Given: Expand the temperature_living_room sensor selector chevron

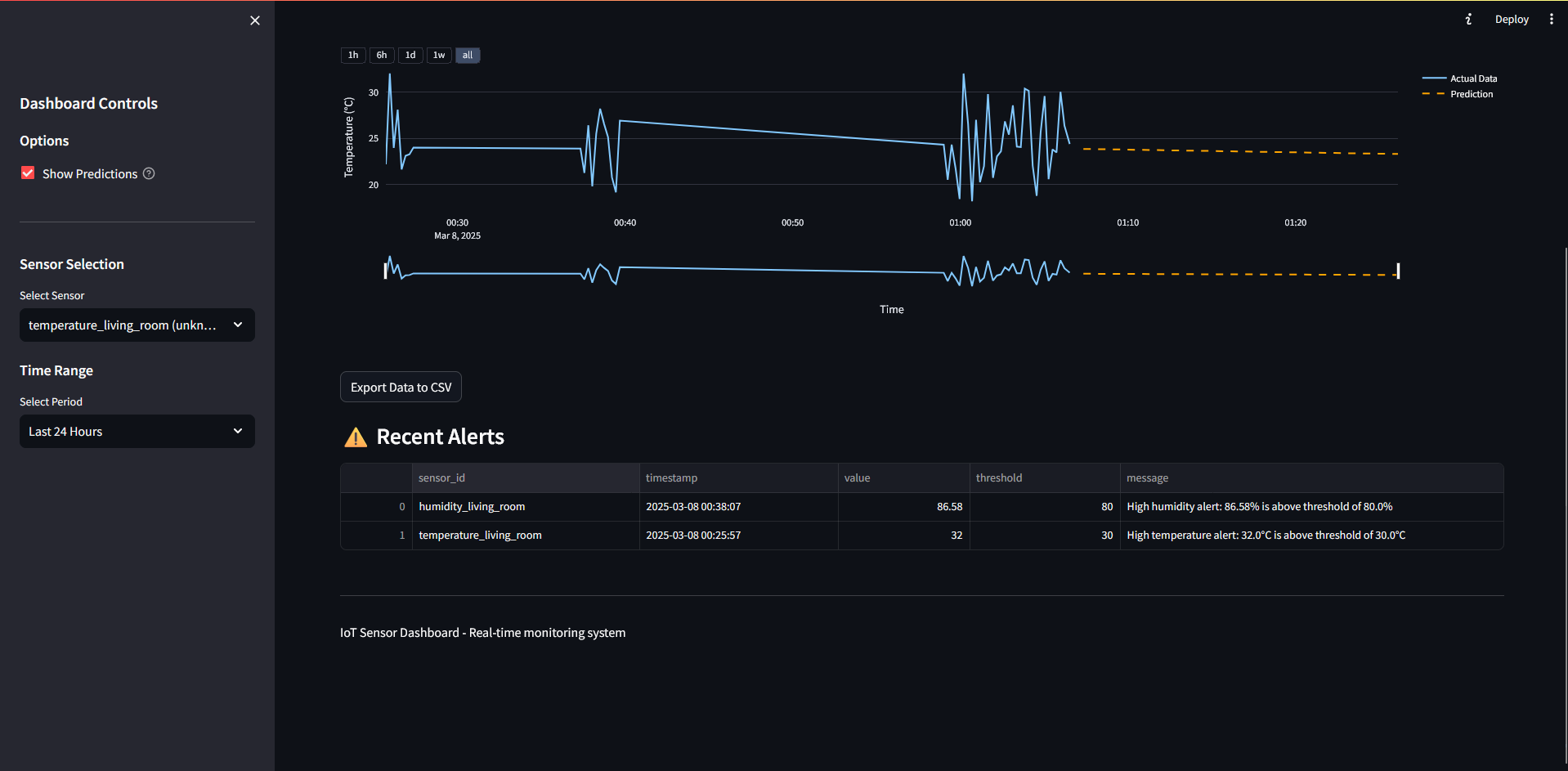Looking at the screenshot, I should pyautogui.click(x=238, y=325).
